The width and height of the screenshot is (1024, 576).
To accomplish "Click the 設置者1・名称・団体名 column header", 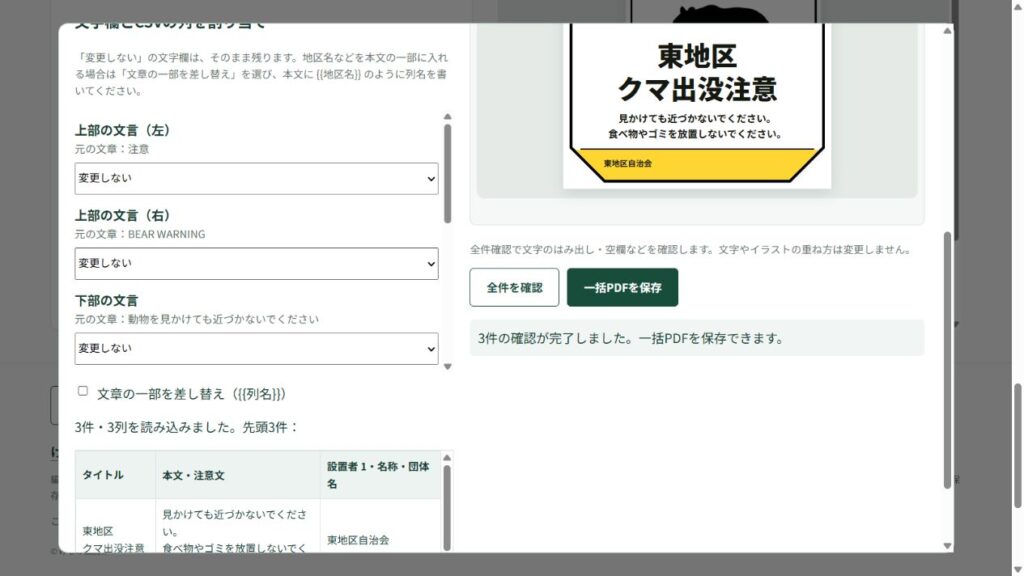I will (381, 475).
